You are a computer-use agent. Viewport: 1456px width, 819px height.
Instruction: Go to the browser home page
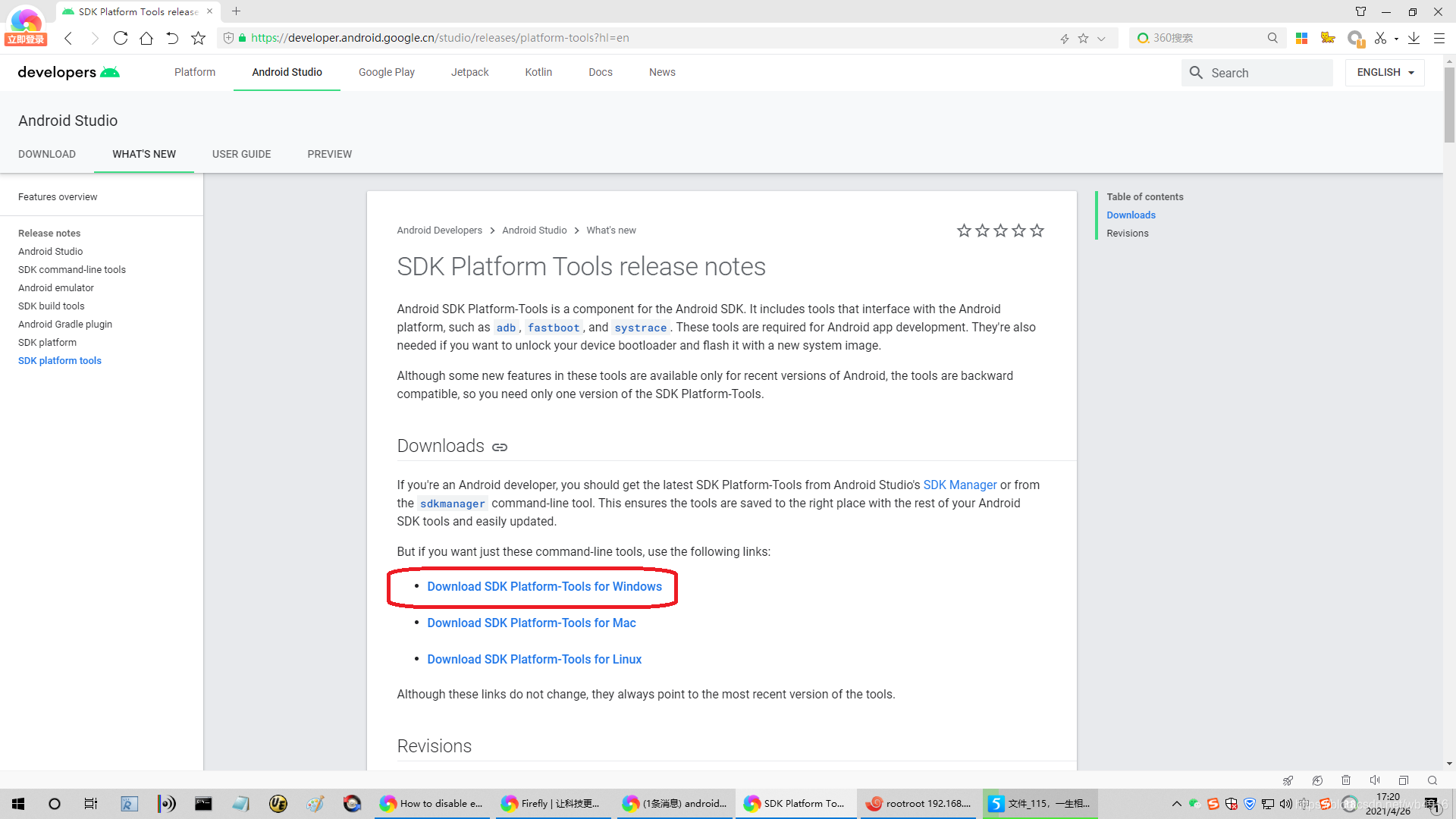tap(146, 38)
